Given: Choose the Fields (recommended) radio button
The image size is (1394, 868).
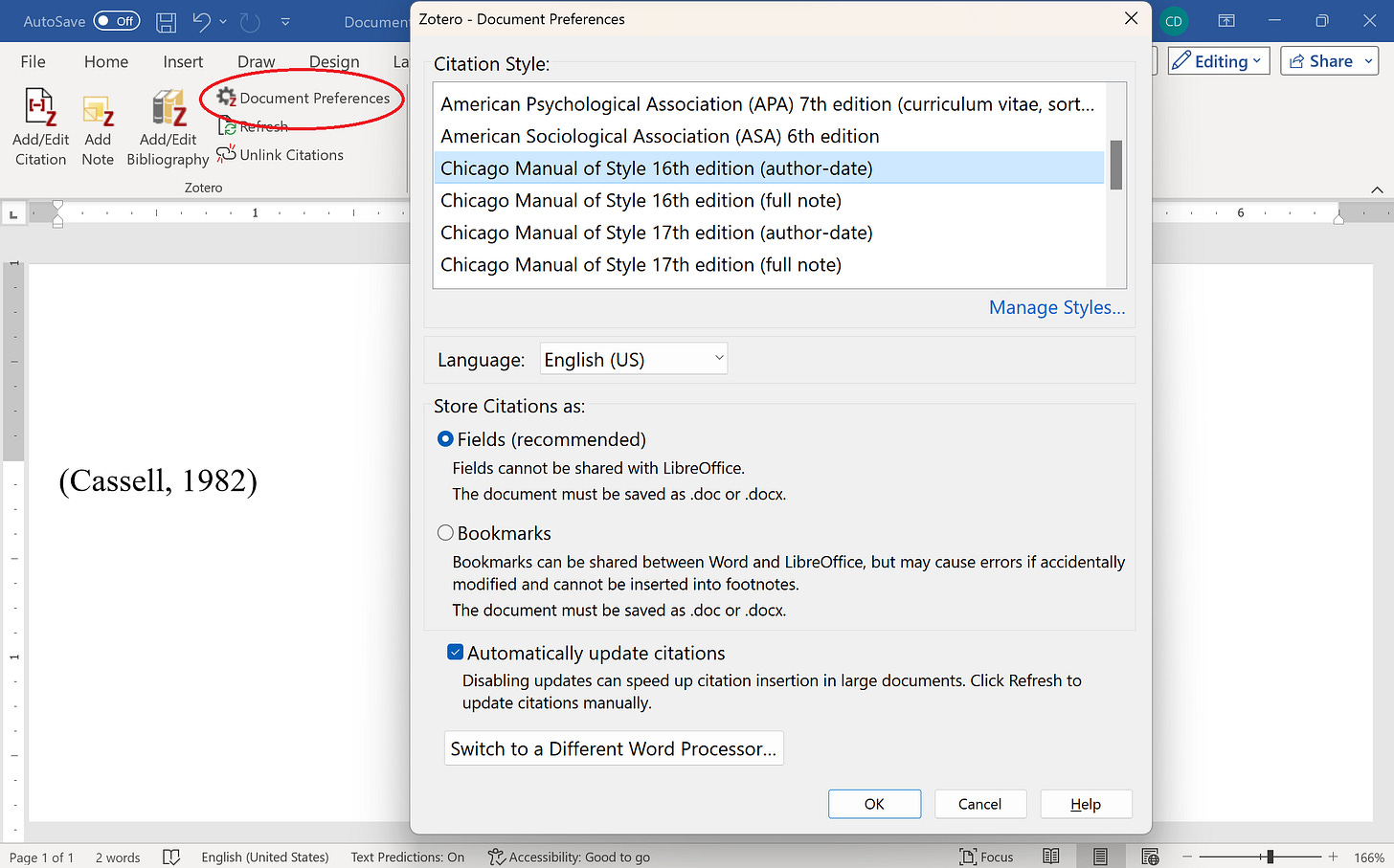Looking at the screenshot, I should pyautogui.click(x=445, y=439).
